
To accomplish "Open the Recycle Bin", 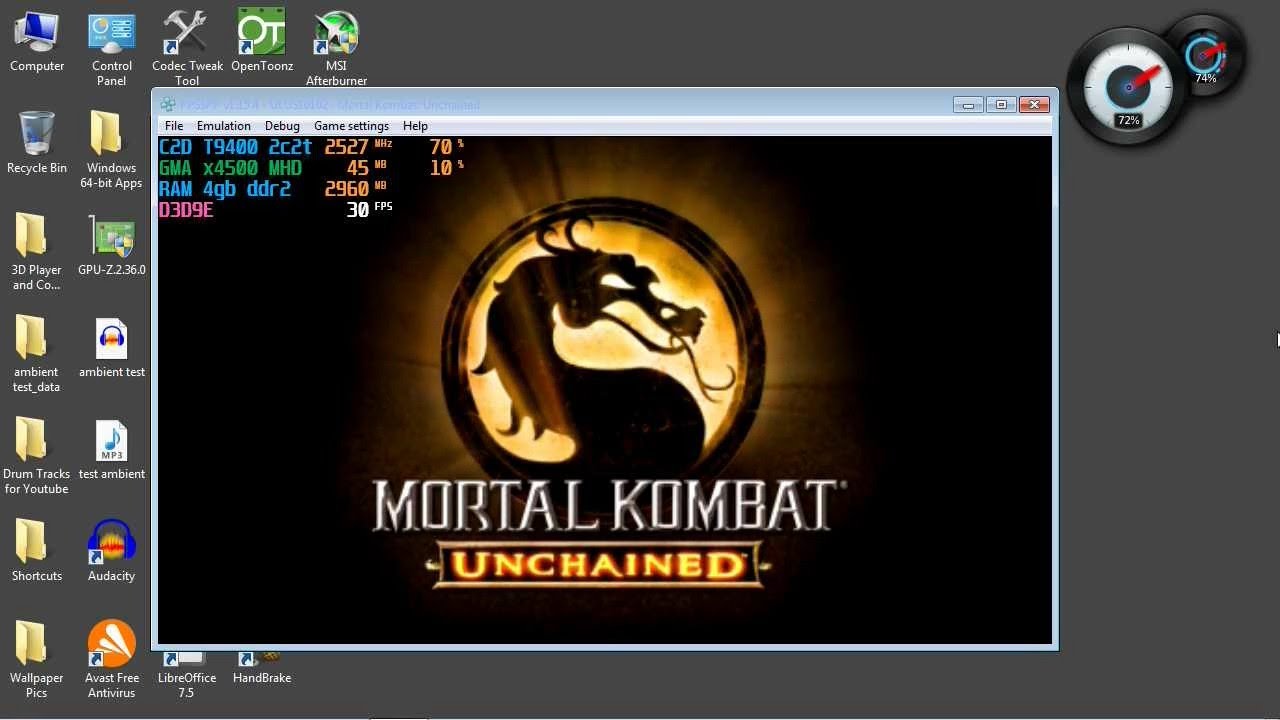I will 37,143.
